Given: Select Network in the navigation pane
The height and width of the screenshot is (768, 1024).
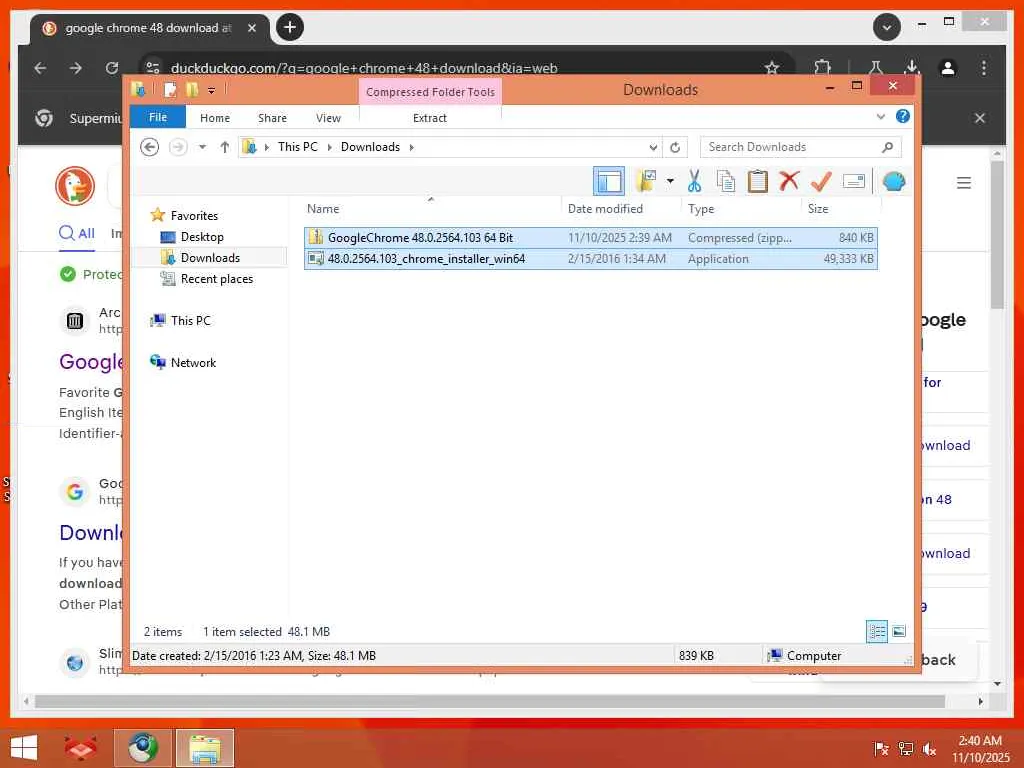Looking at the screenshot, I should (x=193, y=362).
